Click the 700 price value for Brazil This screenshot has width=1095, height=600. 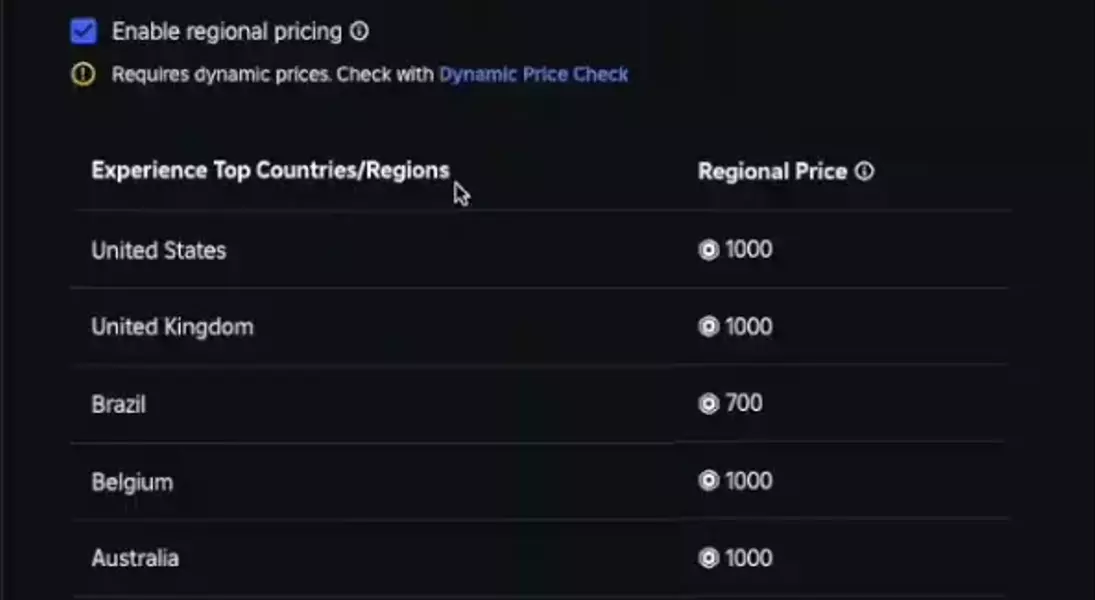click(744, 404)
